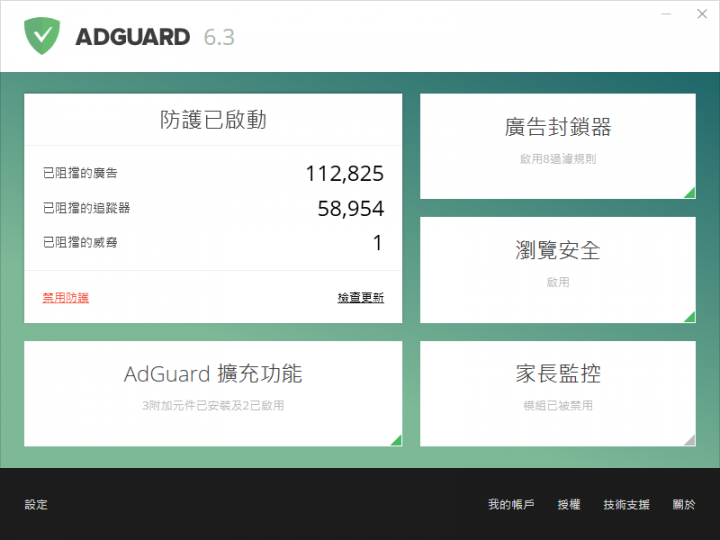Screen dimensions: 720x540
Task: Open the AdGuard 擴充功能 extensions card
Action: tap(213, 393)
